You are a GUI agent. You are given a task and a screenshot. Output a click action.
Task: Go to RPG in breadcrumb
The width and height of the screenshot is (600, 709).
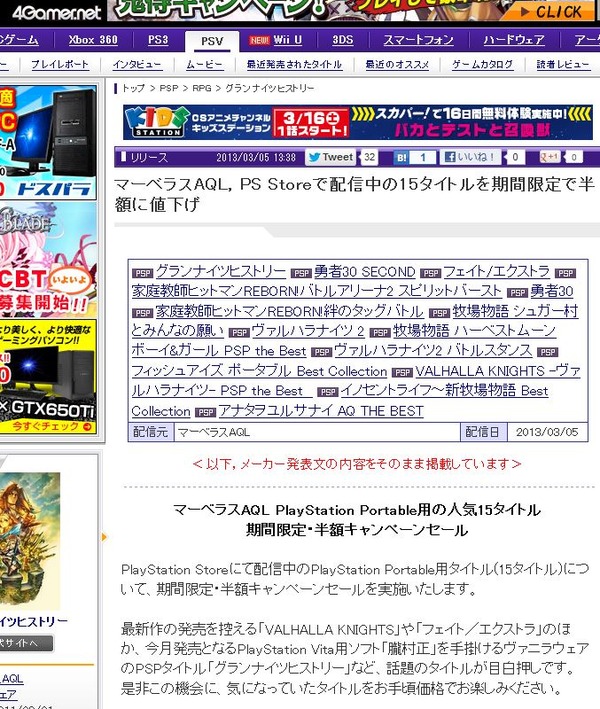click(x=202, y=88)
